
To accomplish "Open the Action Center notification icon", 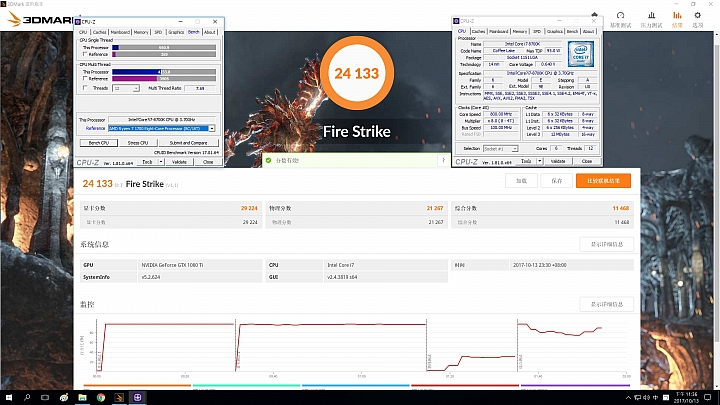I will [708, 397].
